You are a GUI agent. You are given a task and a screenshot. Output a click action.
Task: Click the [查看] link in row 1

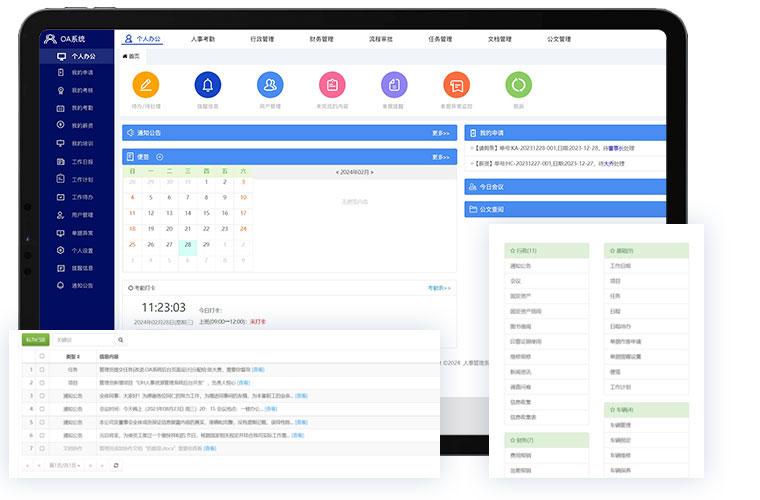pyautogui.click(x=258, y=370)
